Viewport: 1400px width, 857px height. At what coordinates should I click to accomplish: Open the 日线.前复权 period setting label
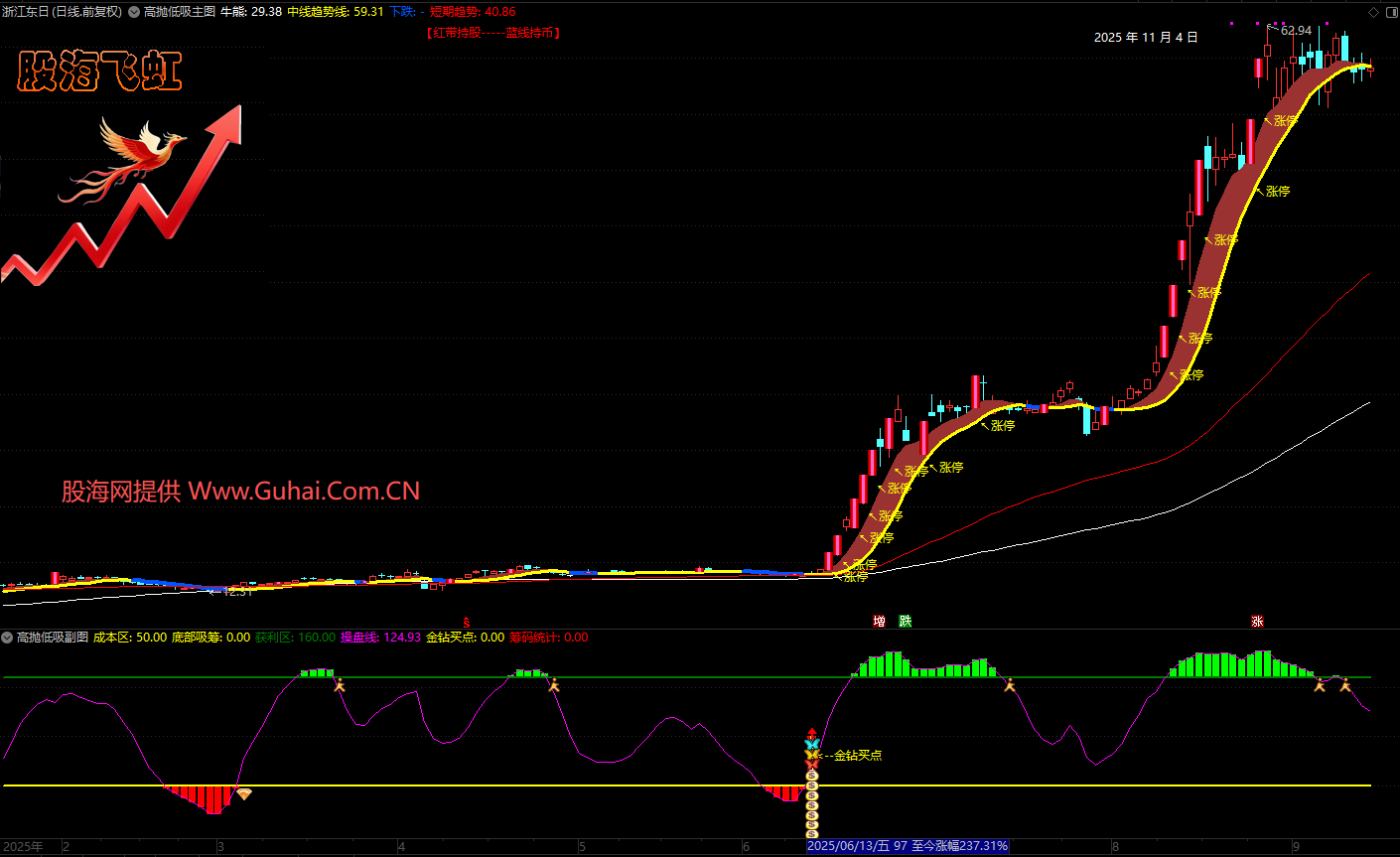[x=86, y=12]
